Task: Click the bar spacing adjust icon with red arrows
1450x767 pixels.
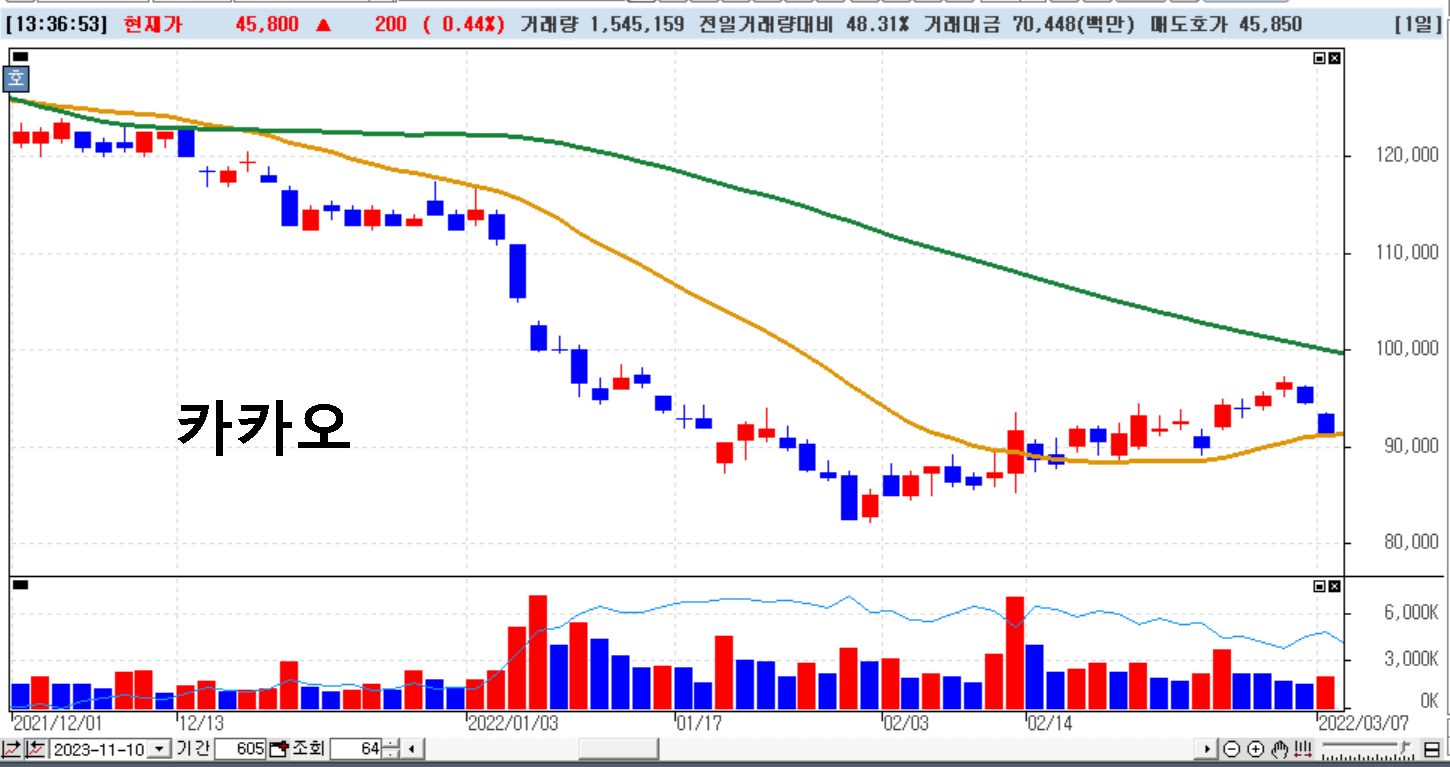Action: (x=1303, y=749)
